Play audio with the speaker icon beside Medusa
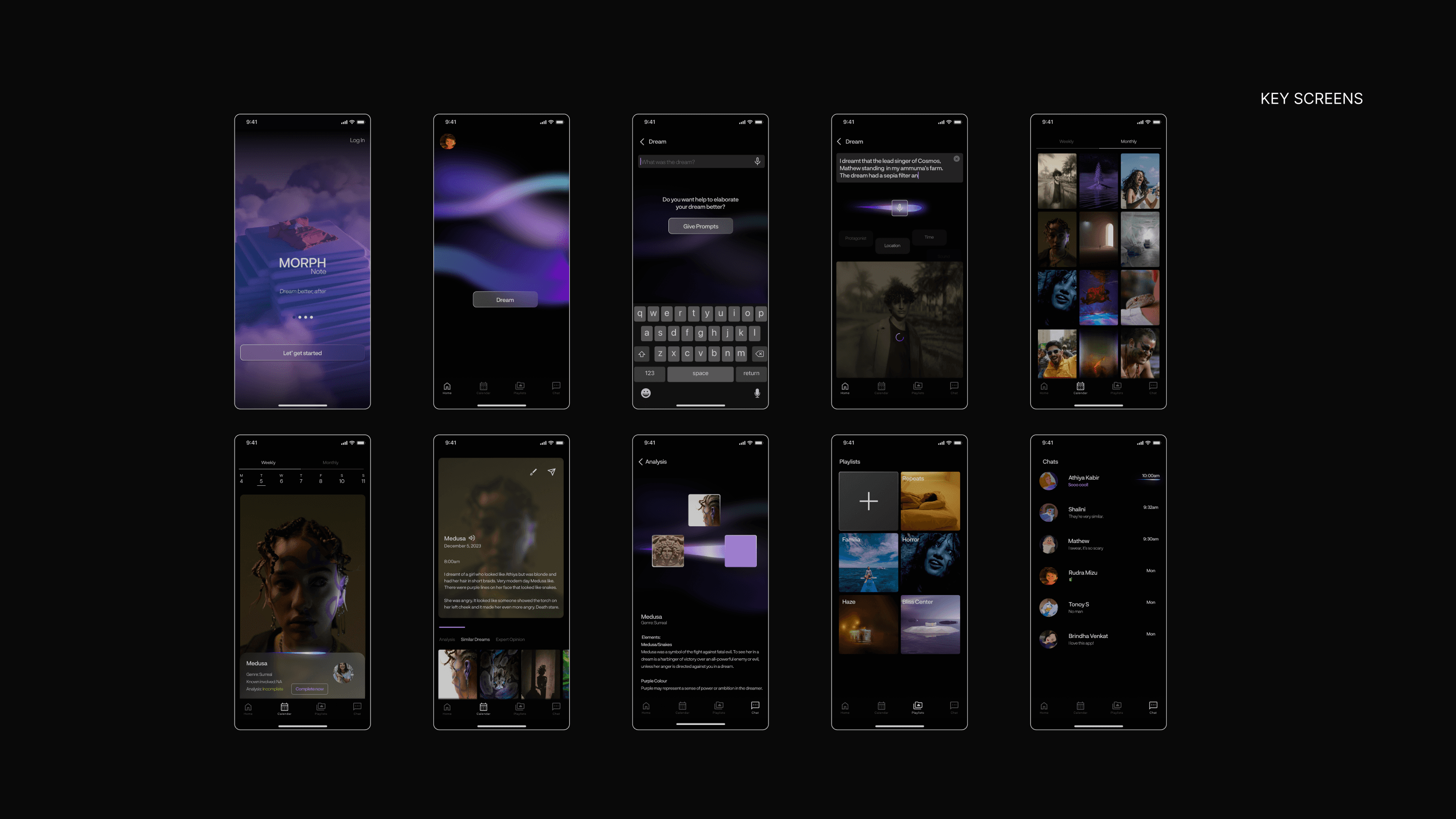This screenshot has height=819, width=1456. pos(472,538)
